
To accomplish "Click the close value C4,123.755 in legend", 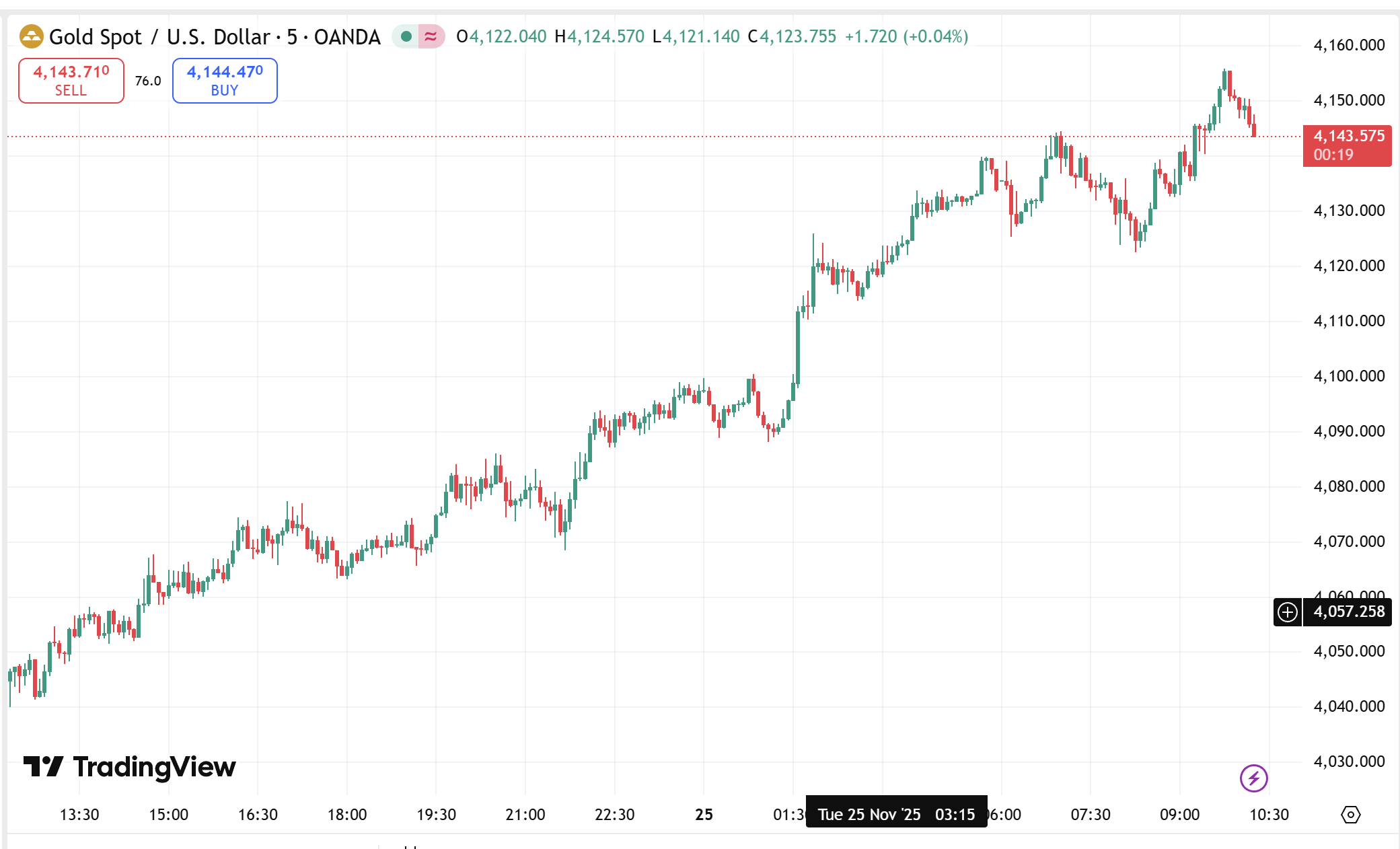I will (x=792, y=36).
